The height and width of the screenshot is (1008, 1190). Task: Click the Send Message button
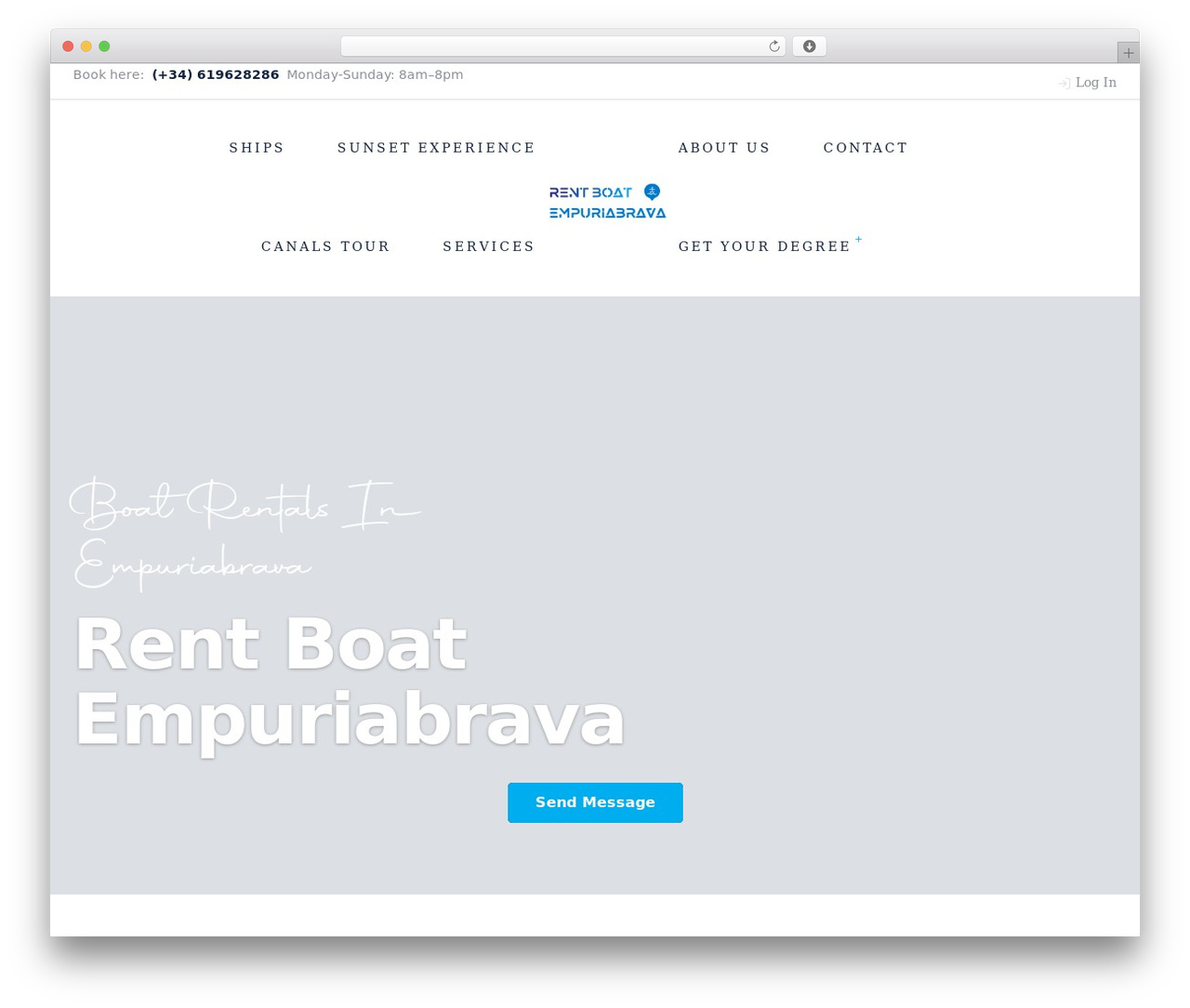(595, 802)
